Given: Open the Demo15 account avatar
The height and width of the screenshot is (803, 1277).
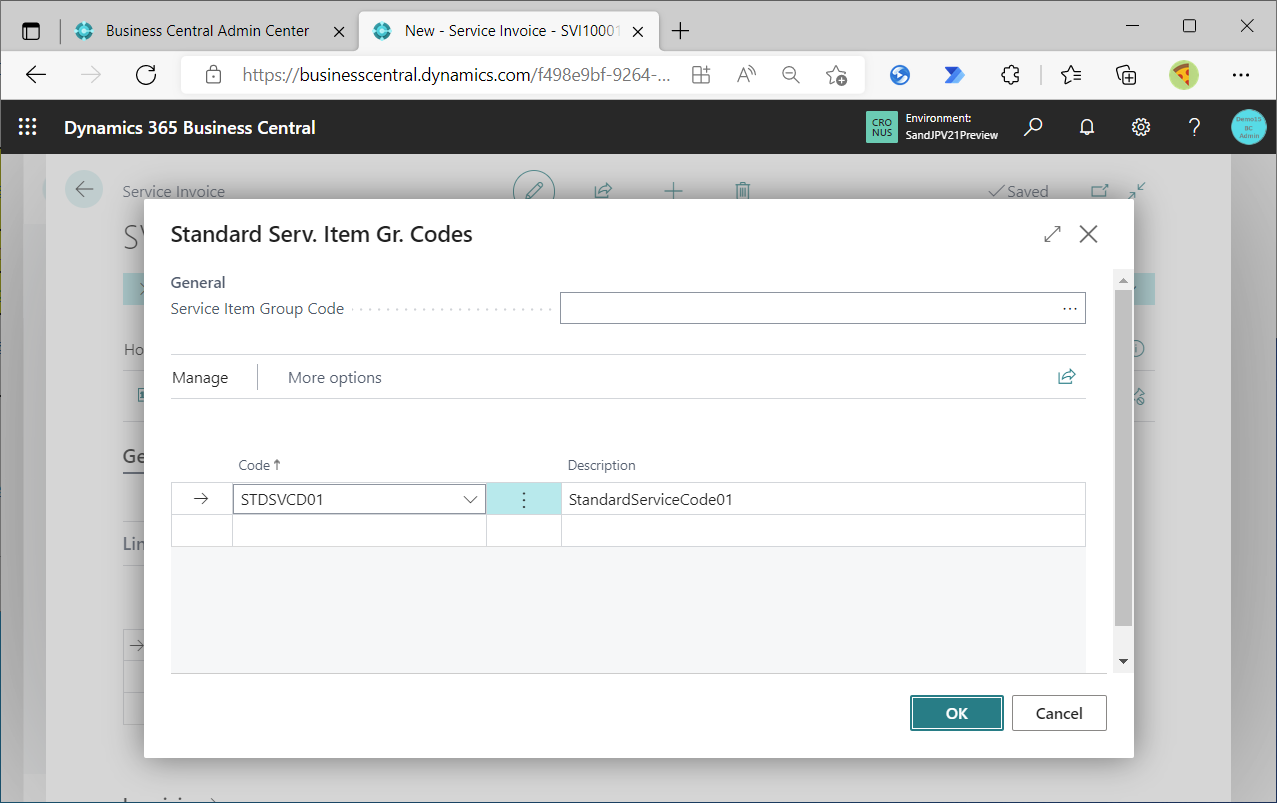Looking at the screenshot, I should click(x=1248, y=127).
